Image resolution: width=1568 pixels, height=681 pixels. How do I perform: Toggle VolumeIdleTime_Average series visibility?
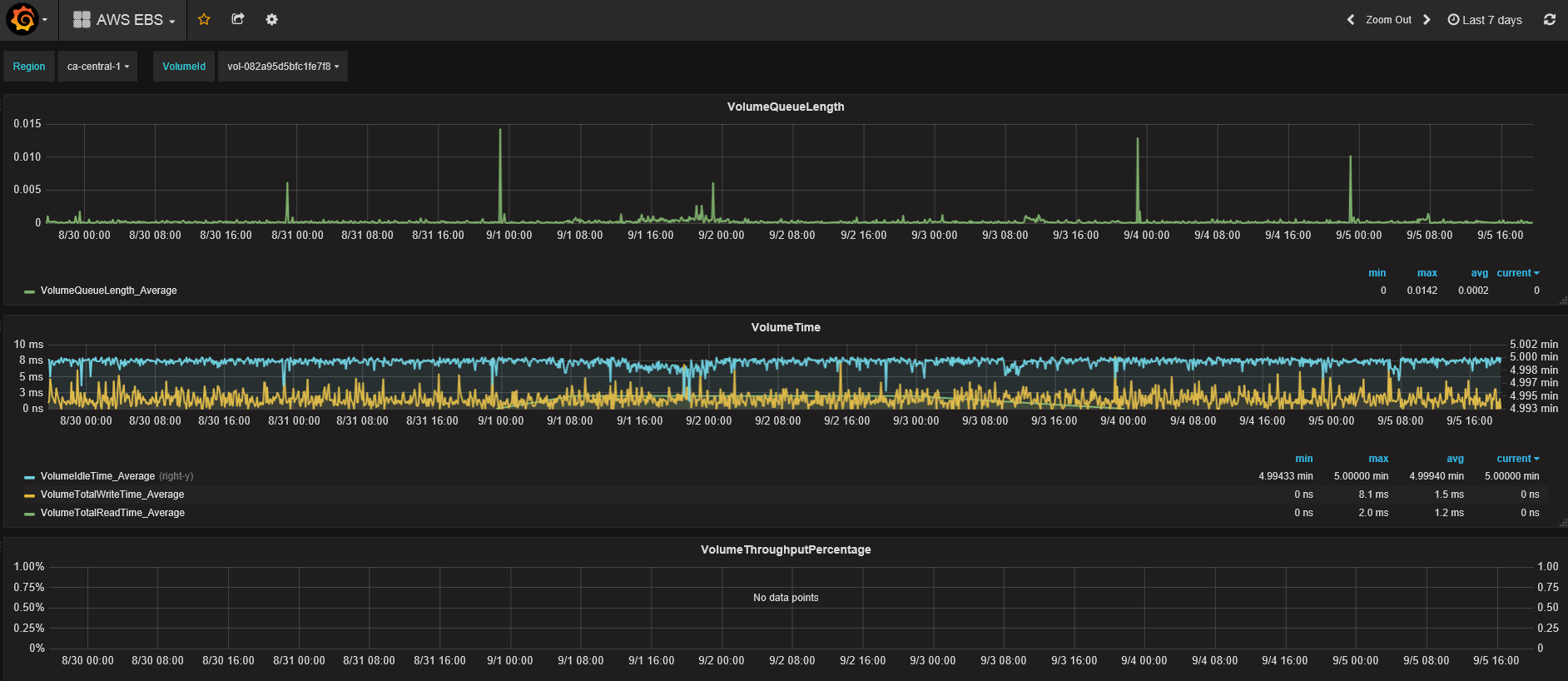pos(97,476)
